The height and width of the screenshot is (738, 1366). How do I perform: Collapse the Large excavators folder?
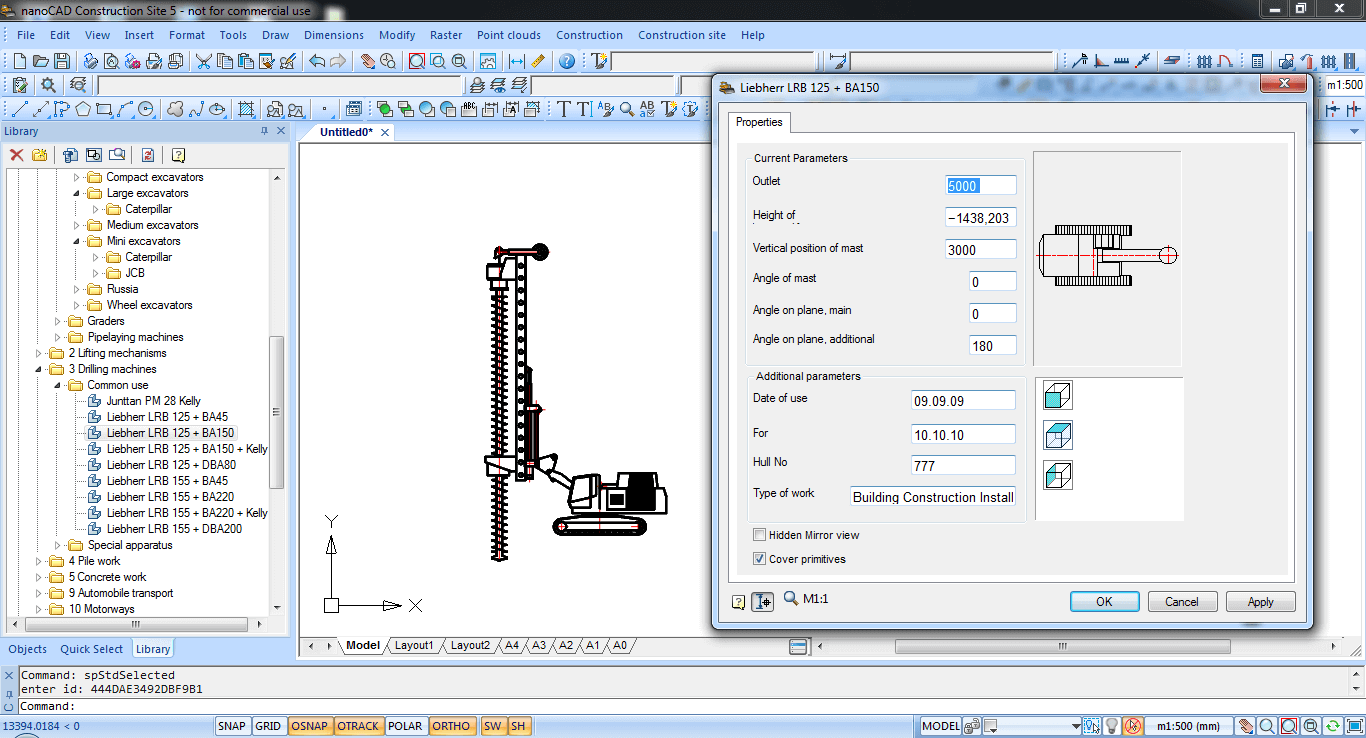[x=76, y=193]
